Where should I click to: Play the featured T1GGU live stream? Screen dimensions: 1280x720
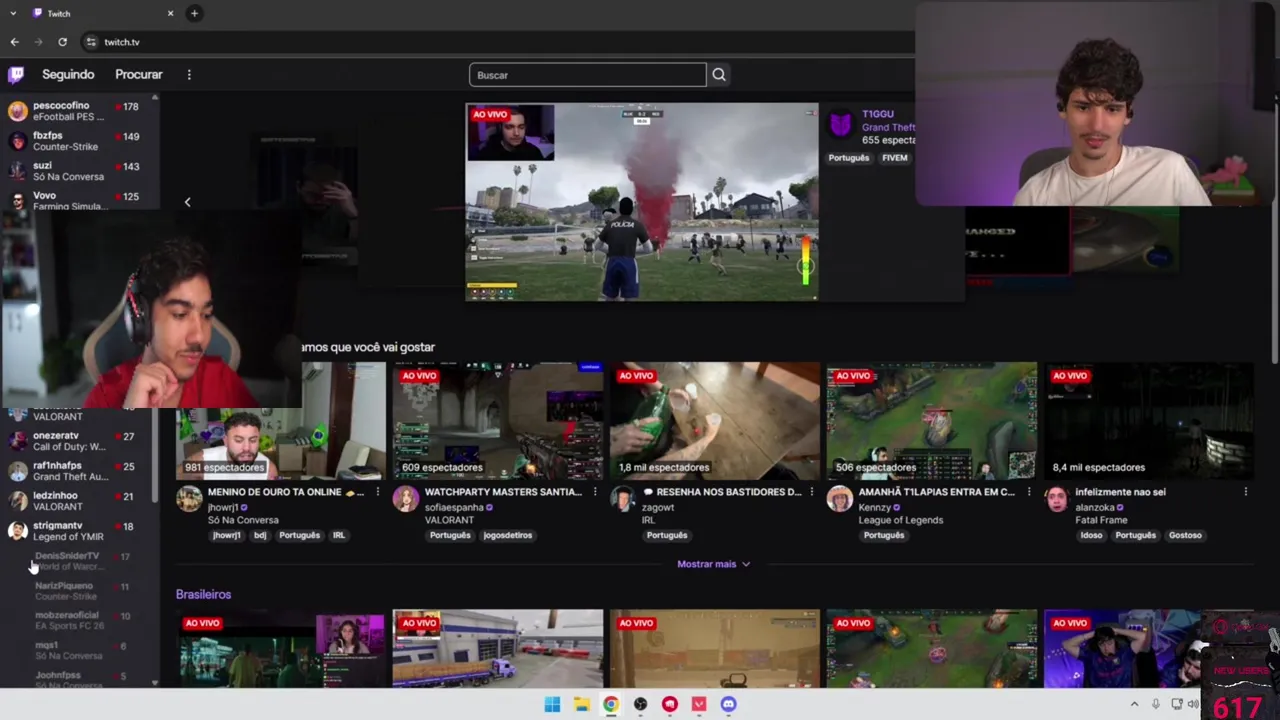(x=642, y=202)
